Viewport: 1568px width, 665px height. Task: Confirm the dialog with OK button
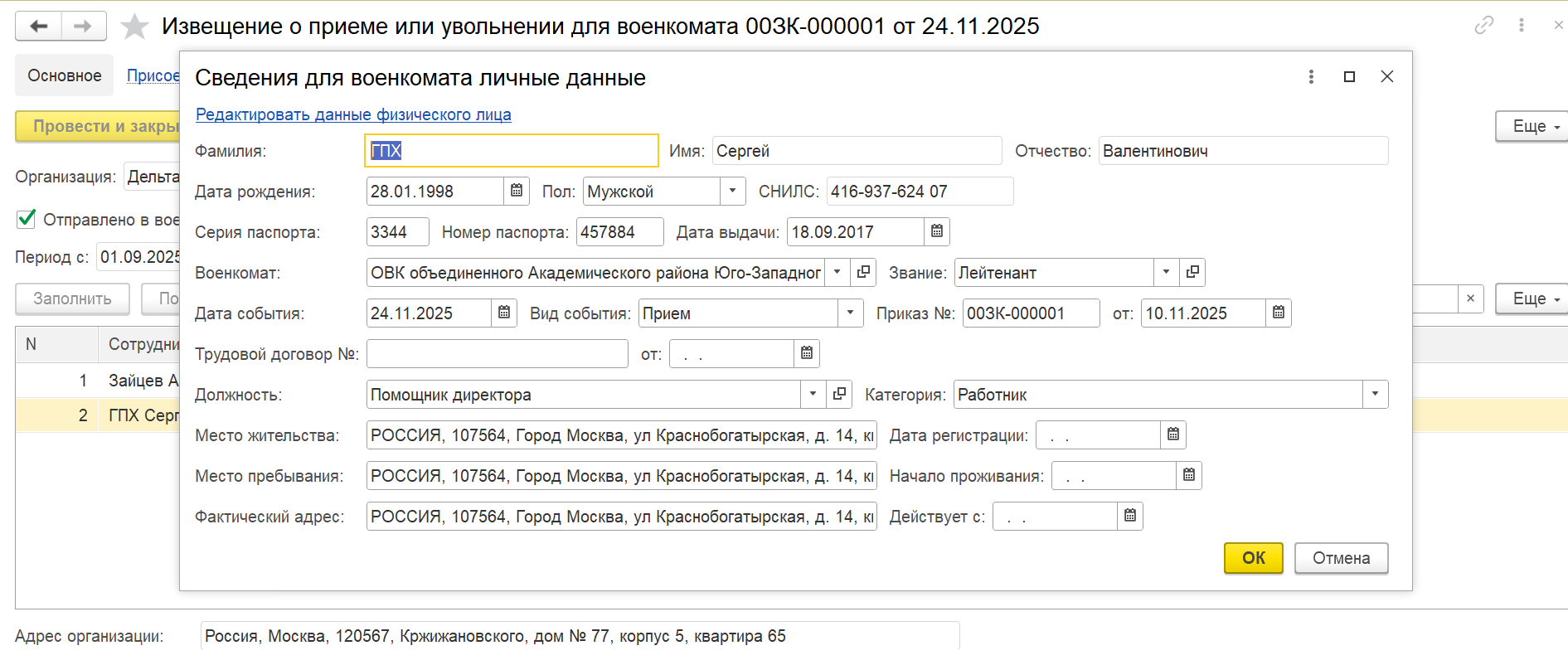1253,558
